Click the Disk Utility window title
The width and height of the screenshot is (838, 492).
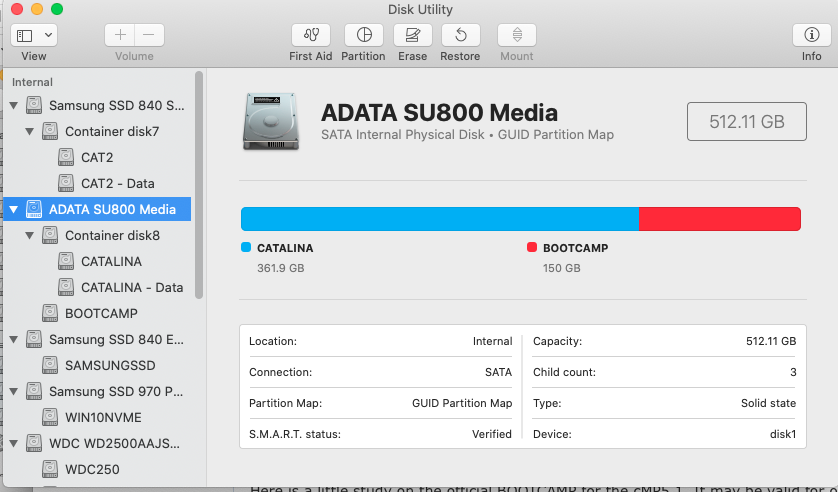[420, 10]
